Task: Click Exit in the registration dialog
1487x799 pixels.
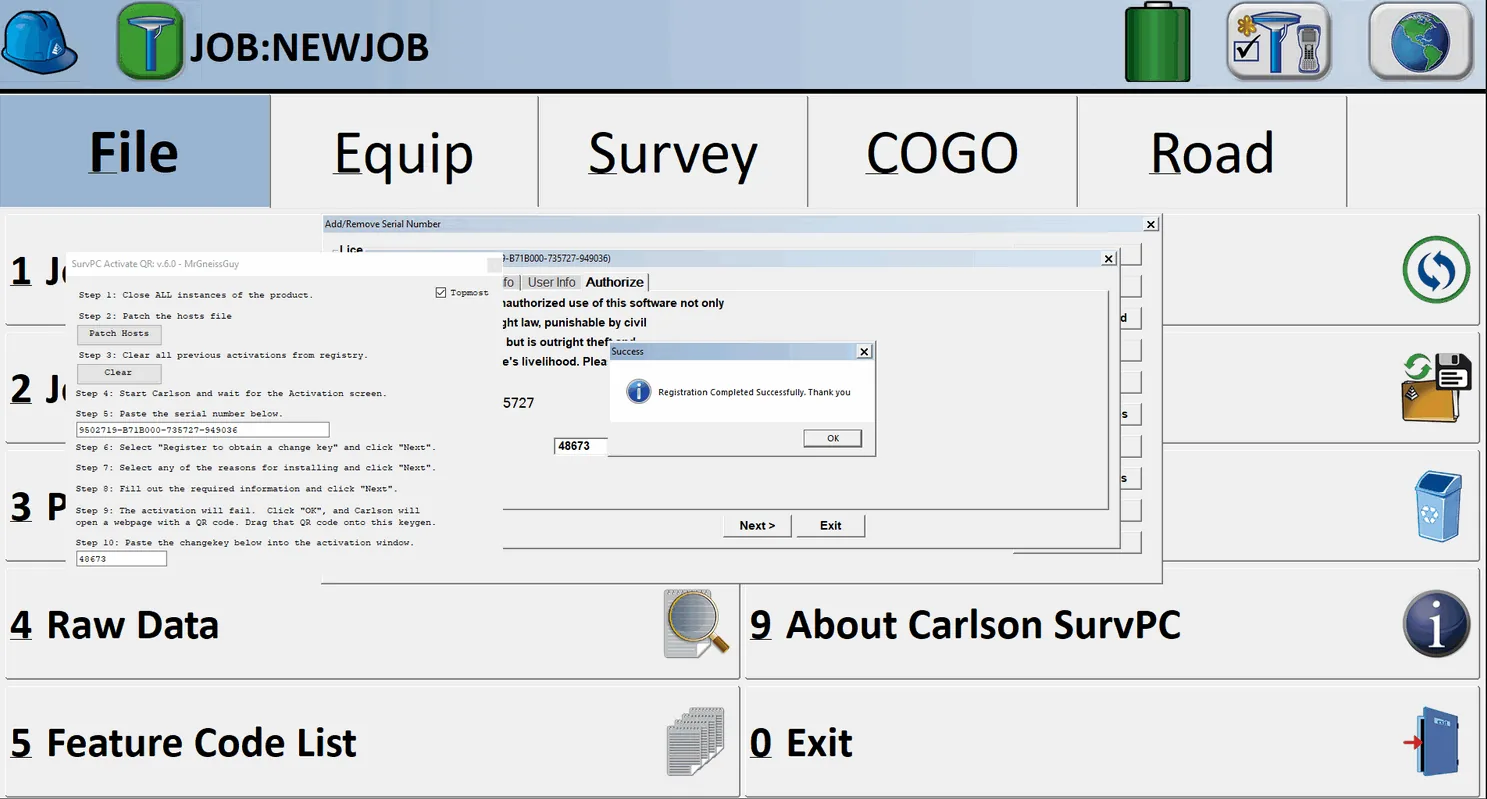Action: 831,525
